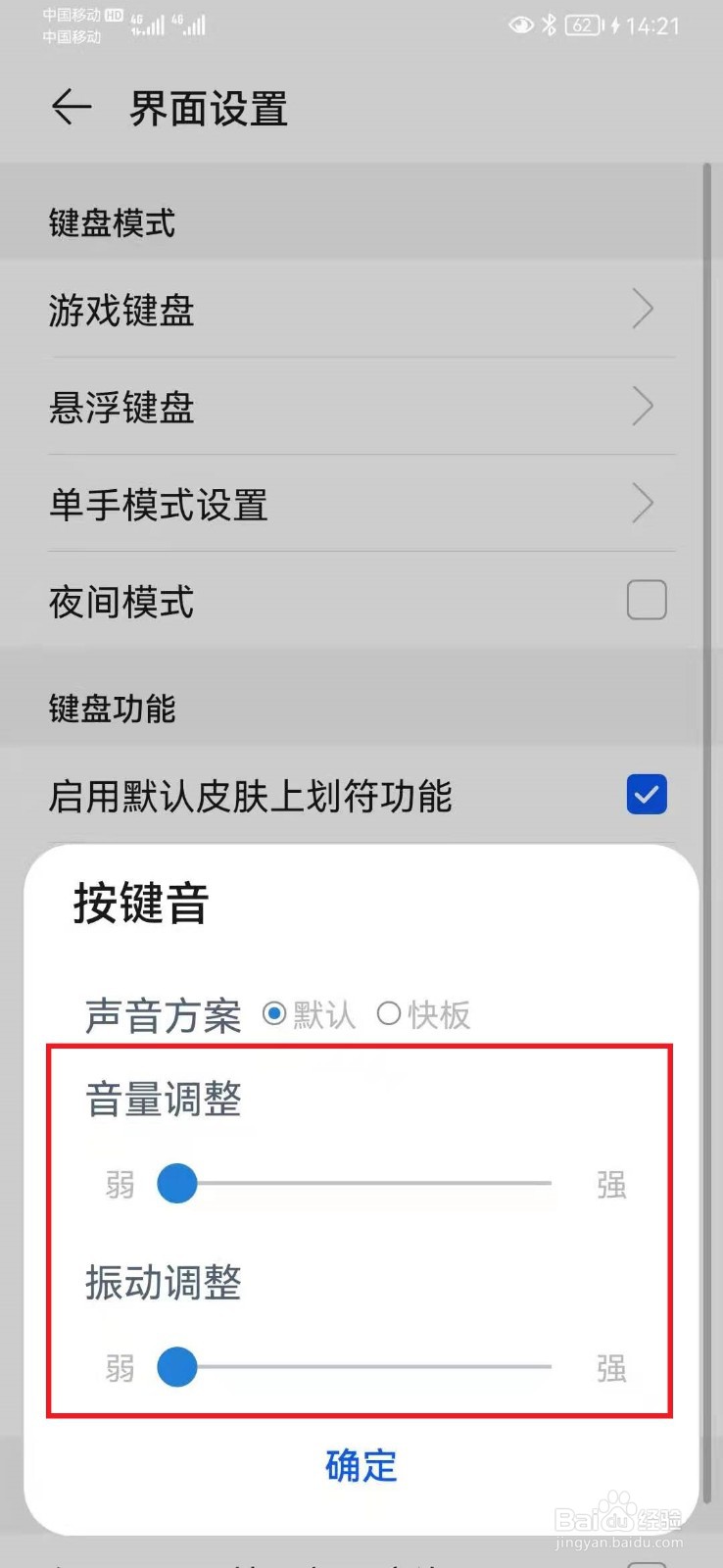Select the 快板 sound scheme radio
Viewport: 723px width, 1568px height.
[x=389, y=1013]
